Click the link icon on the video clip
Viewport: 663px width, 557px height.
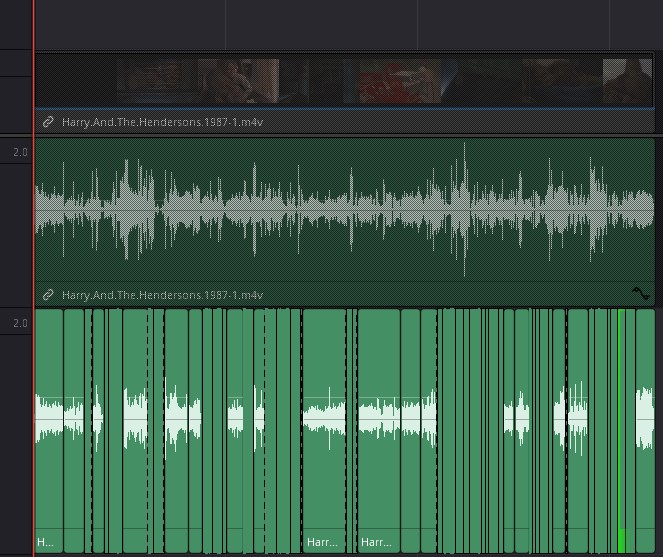[x=48, y=122]
